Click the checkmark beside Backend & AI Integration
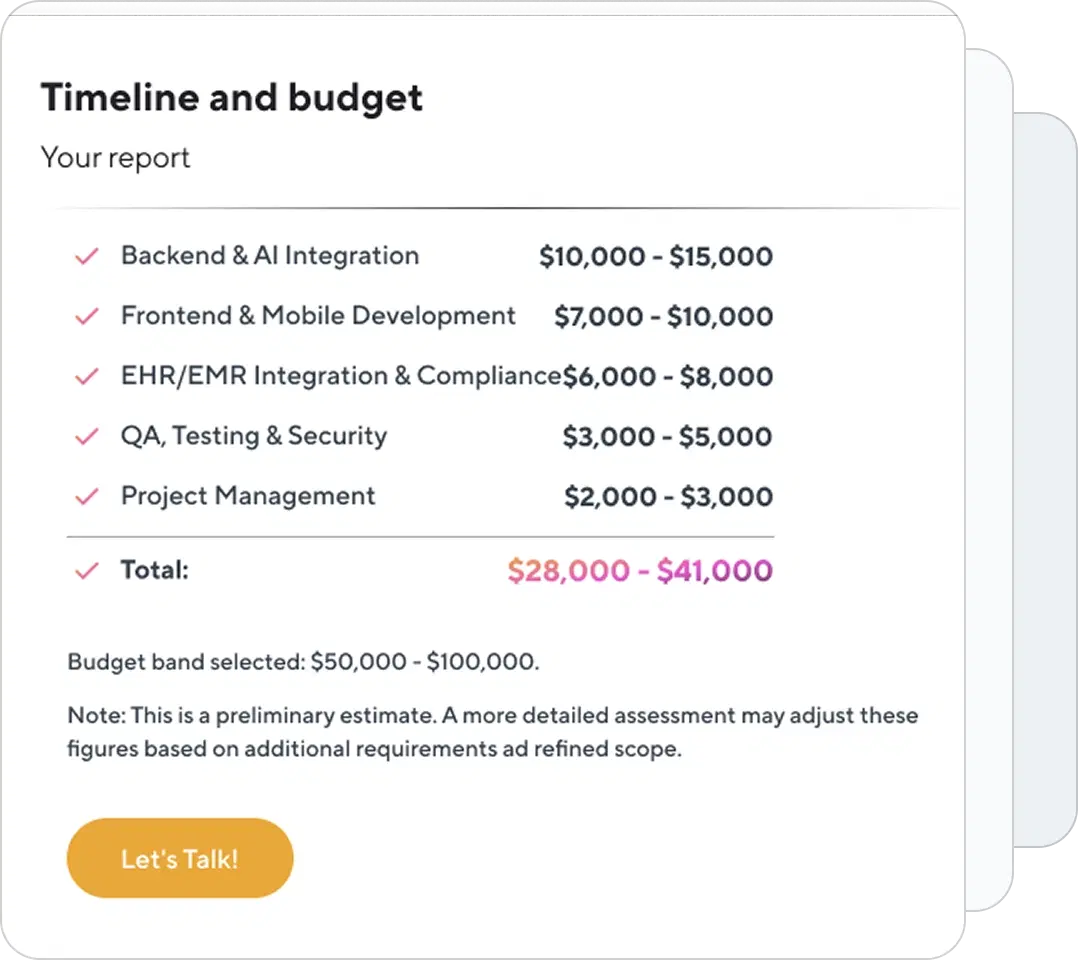This screenshot has height=960, width=1078. [87, 257]
